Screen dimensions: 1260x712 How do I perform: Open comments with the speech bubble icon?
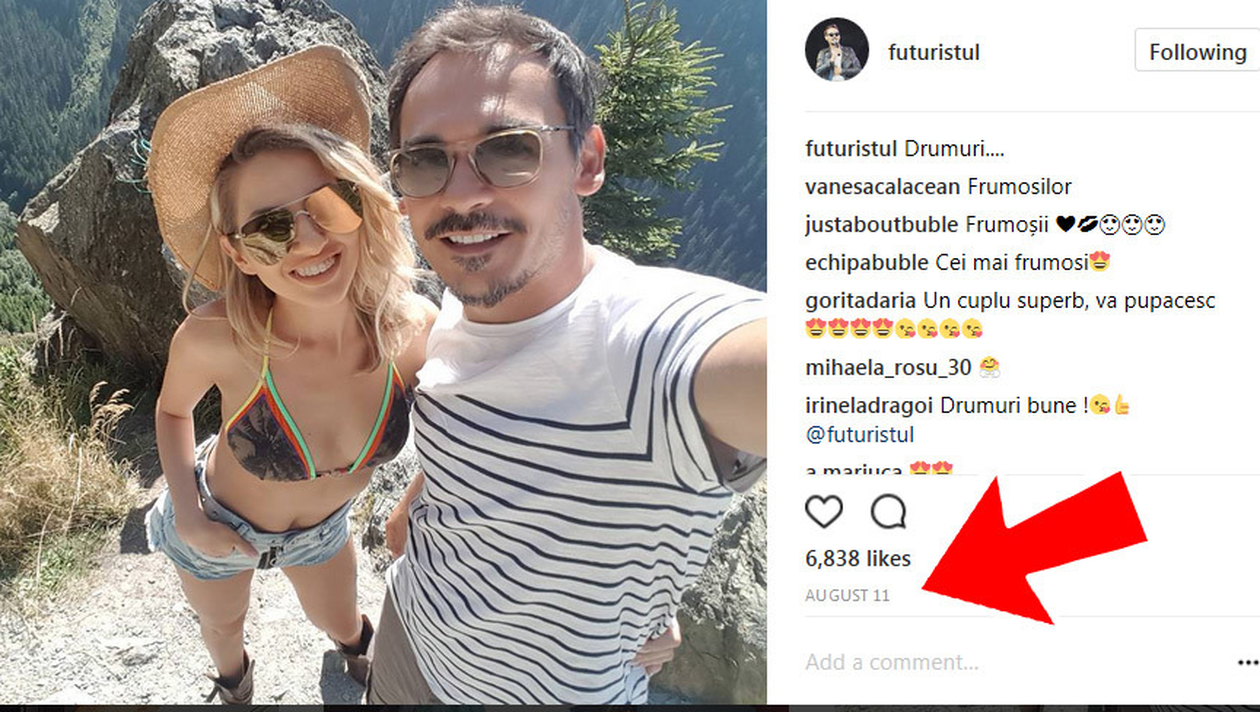tap(888, 512)
